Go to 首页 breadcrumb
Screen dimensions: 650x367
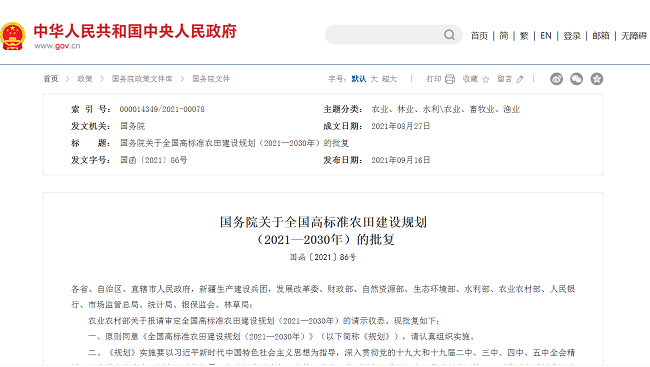51,79
